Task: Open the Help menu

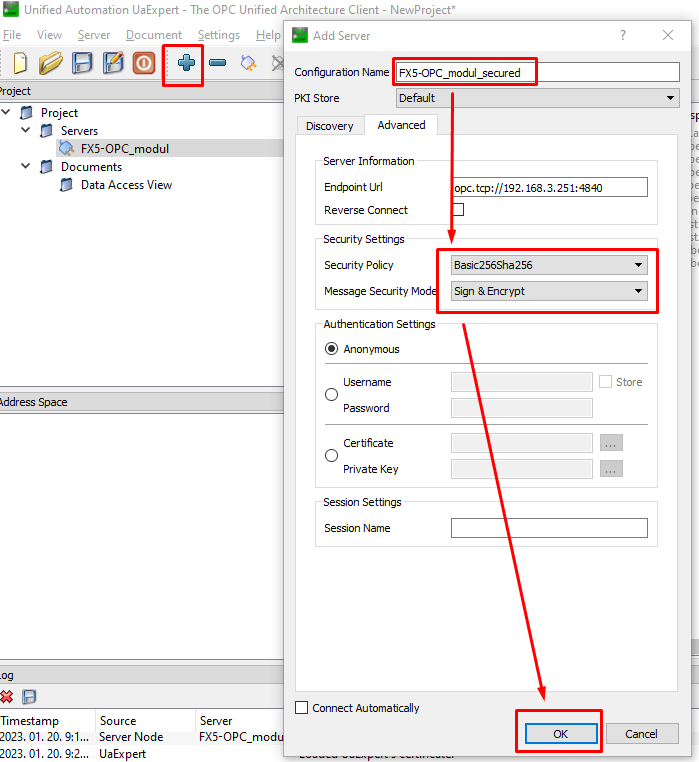Action: 268,35
